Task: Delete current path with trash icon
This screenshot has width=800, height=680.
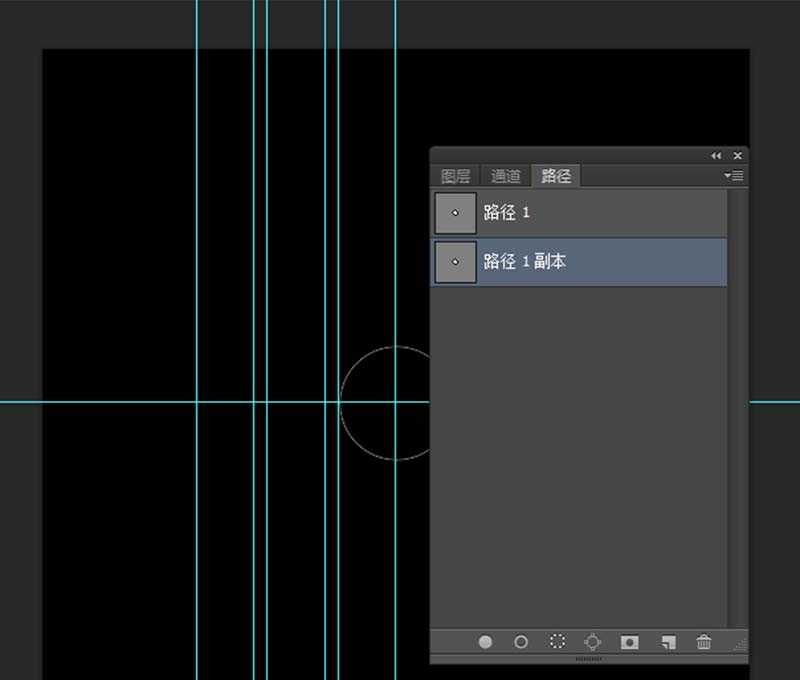Action: (x=704, y=642)
